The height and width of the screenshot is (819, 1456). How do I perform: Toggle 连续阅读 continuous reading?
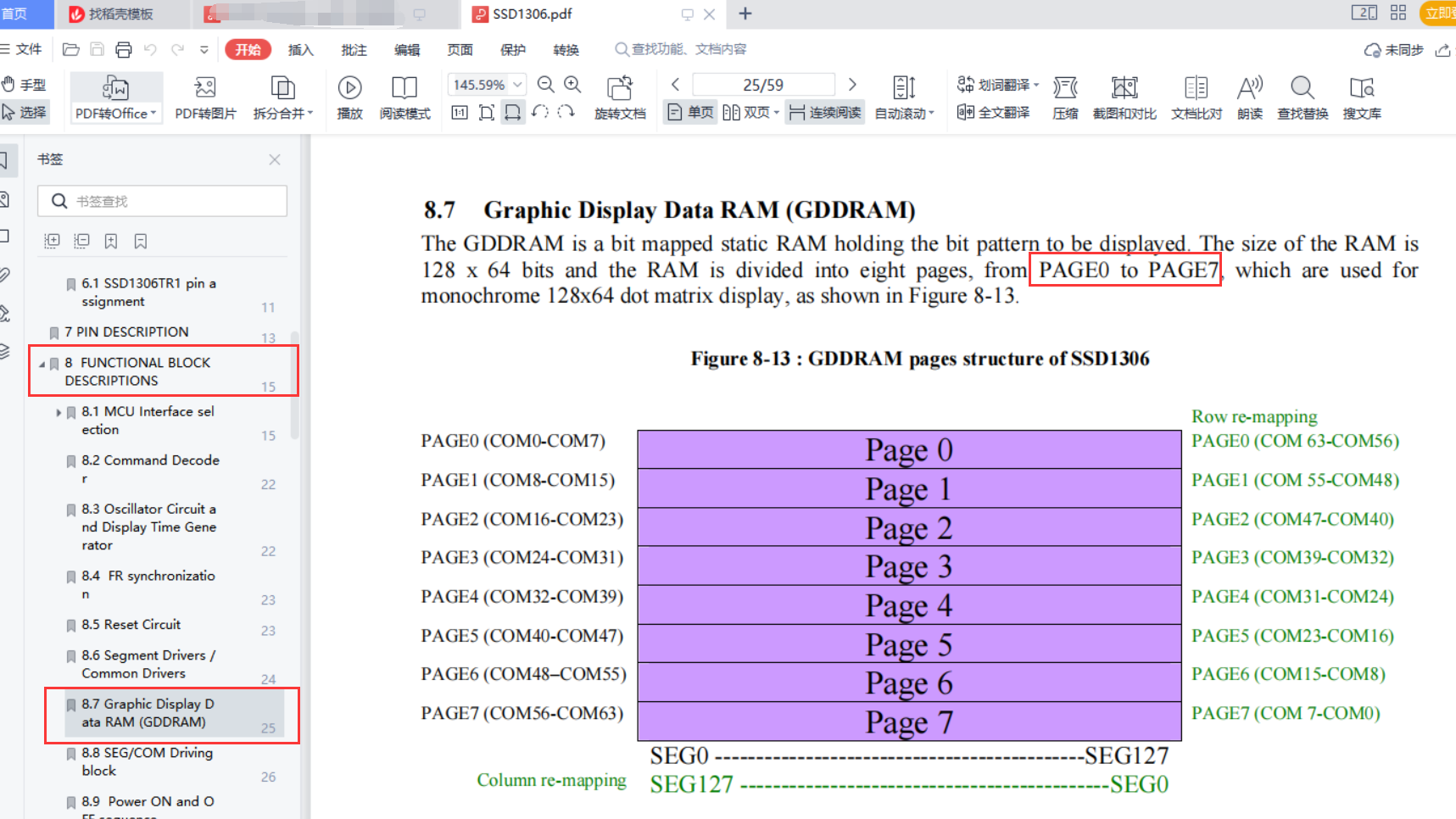(825, 112)
